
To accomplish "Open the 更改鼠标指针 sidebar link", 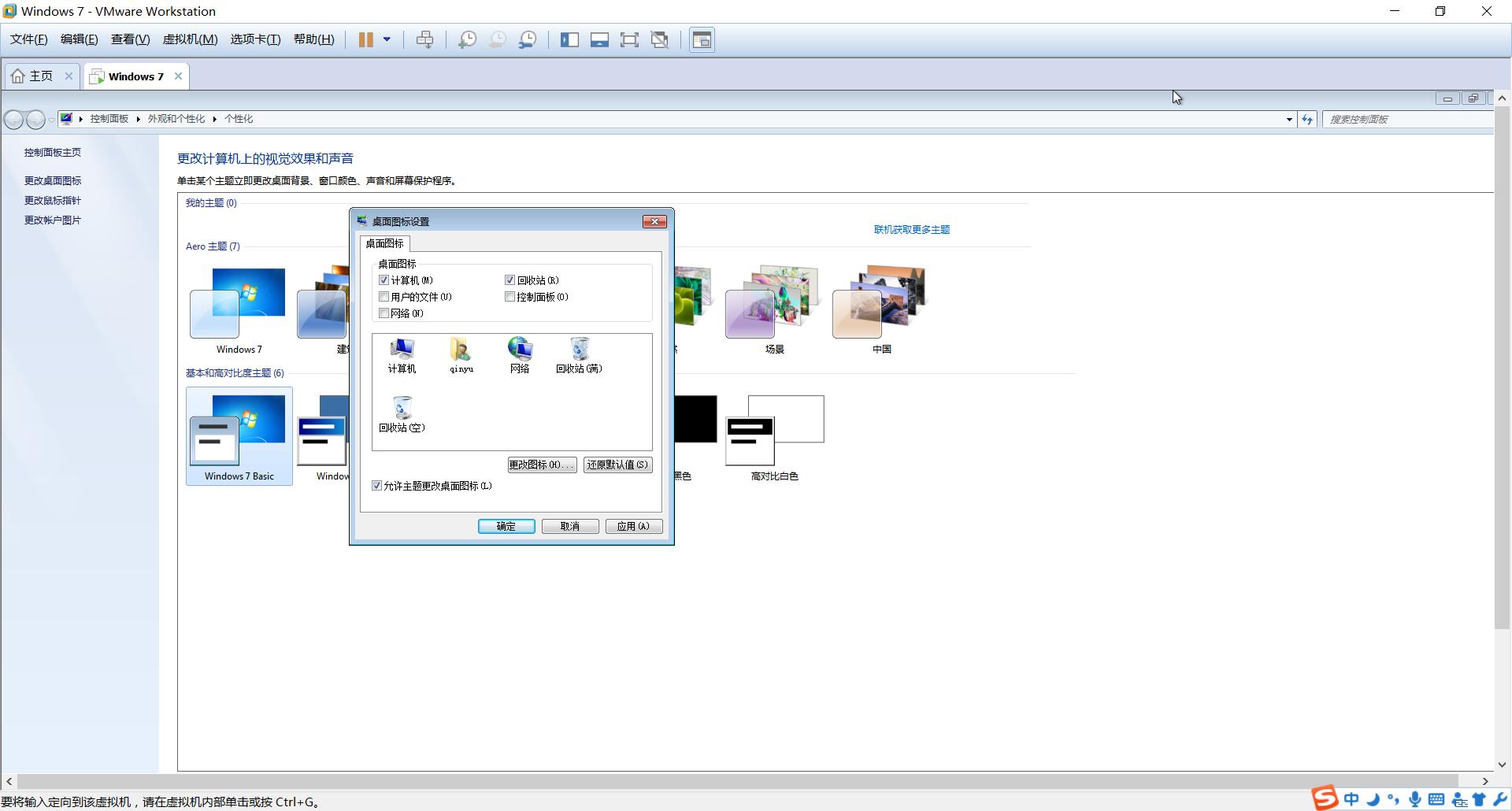I will point(53,200).
